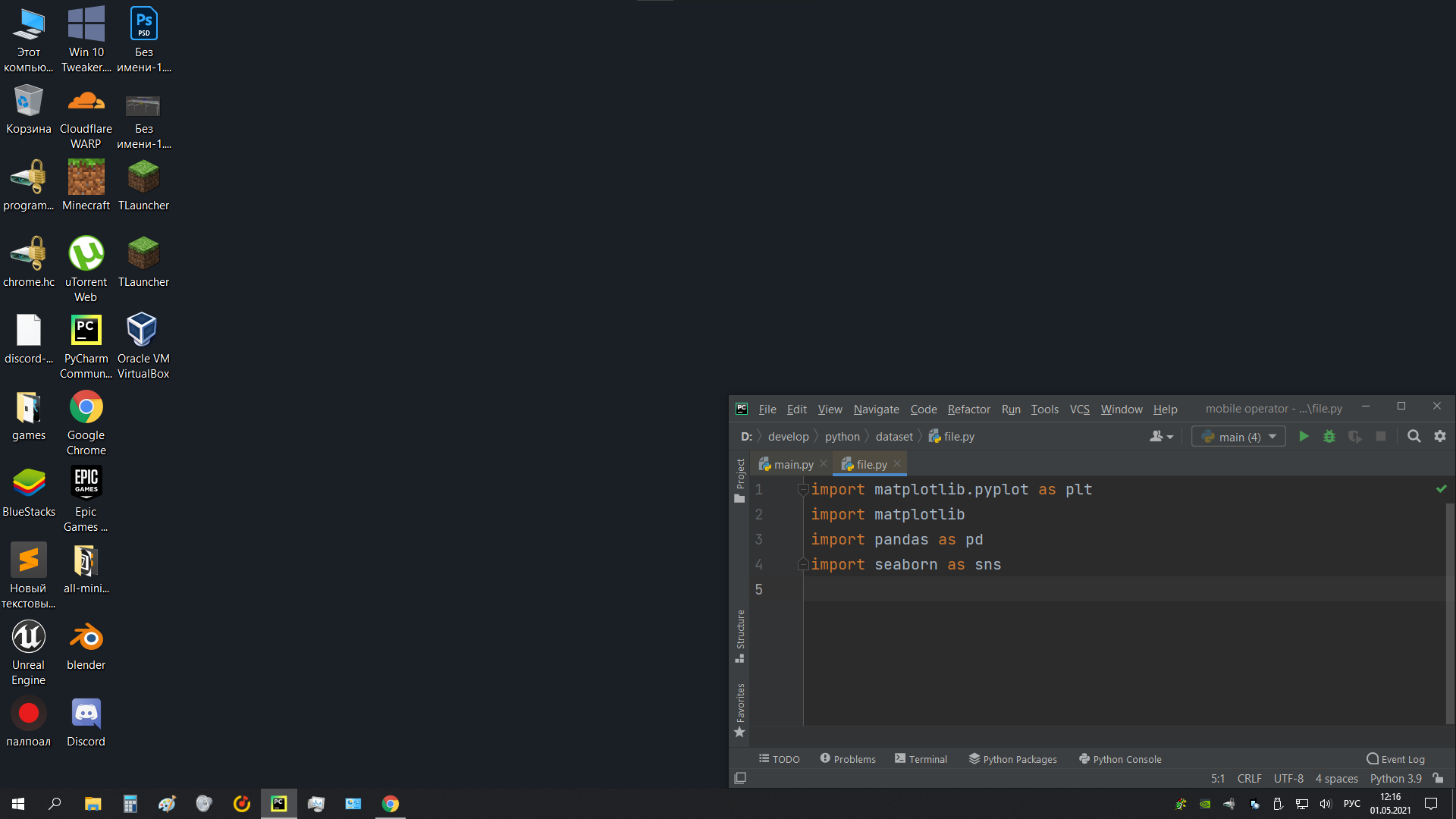Screen dimensions: 1456x819
Task: Switch to the main.py tab
Action: (x=790, y=464)
